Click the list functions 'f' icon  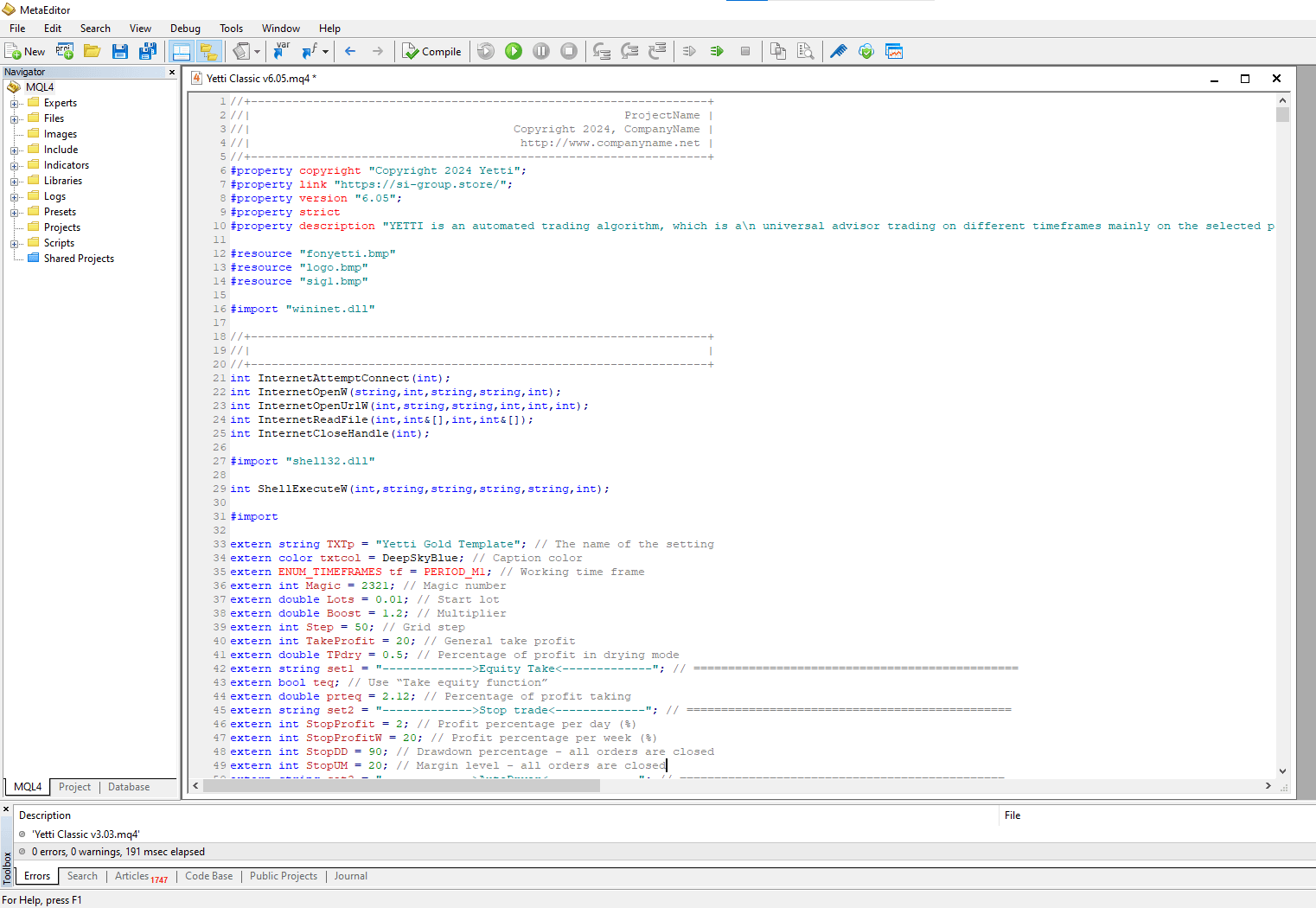click(310, 52)
